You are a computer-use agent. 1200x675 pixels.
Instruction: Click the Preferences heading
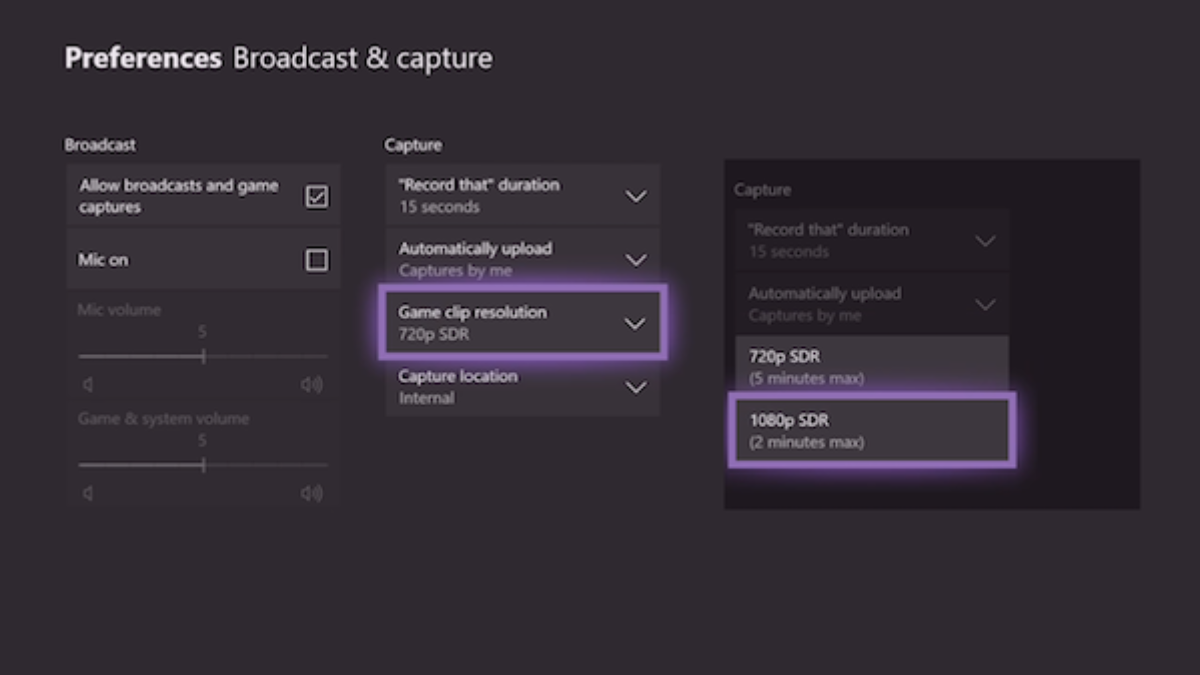coord(143,58)
